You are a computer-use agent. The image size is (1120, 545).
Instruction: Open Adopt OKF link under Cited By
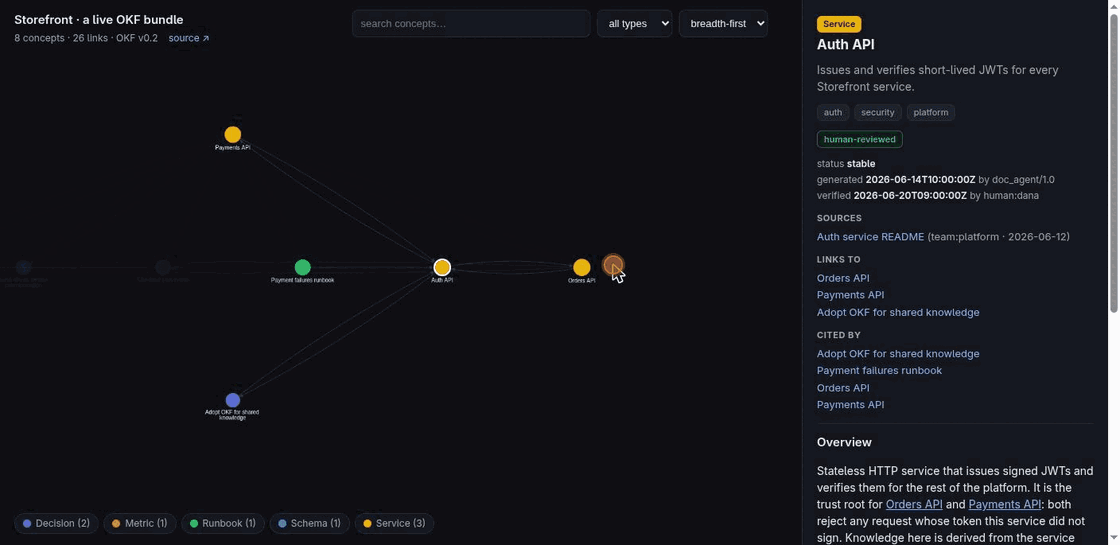click(898, 354)
